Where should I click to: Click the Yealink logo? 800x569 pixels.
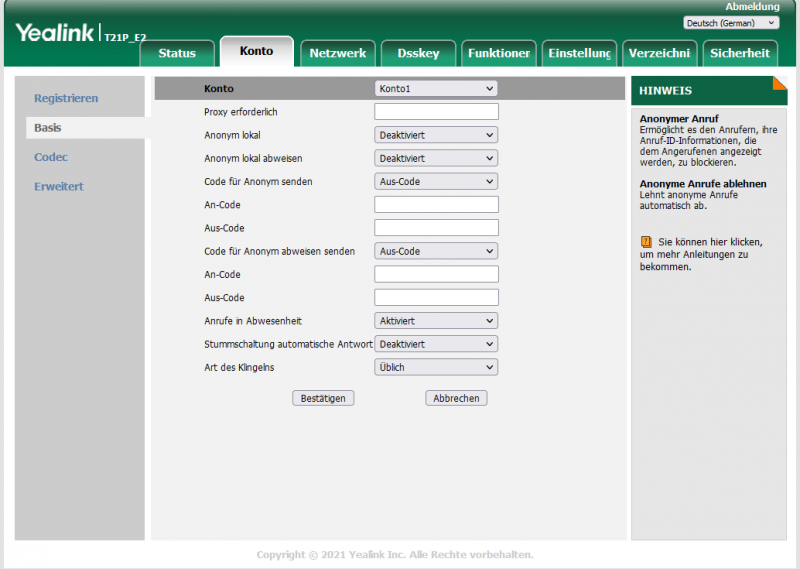(x=55, y=33)
